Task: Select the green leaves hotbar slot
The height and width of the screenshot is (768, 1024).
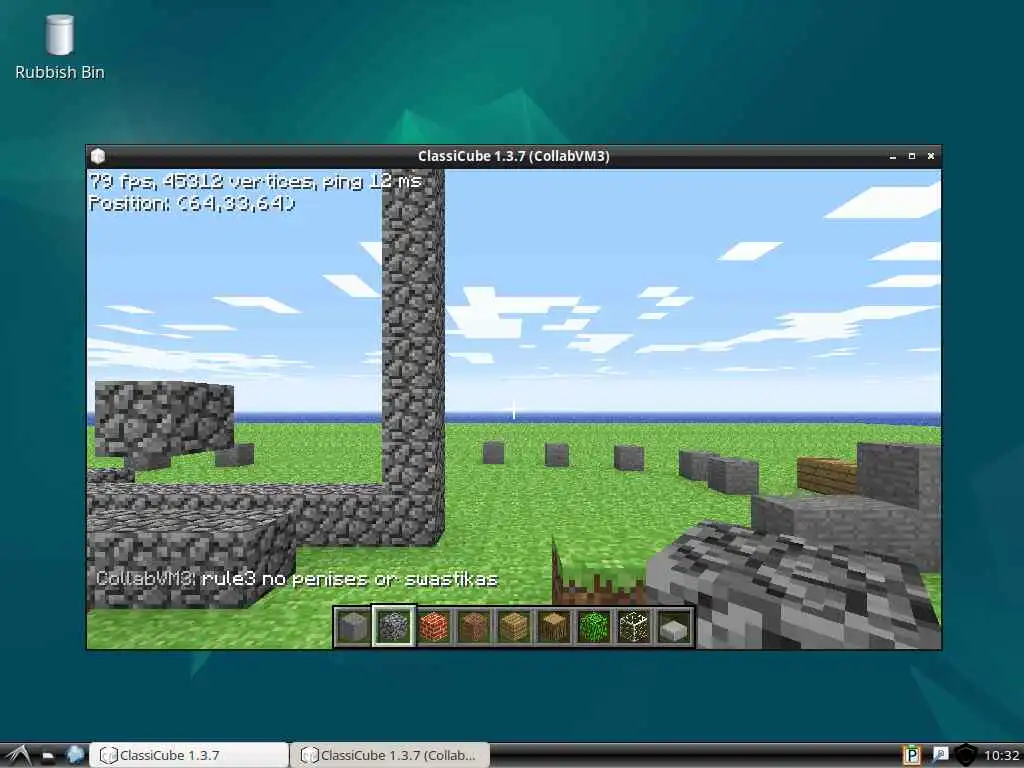Action: tap(594, 626)
